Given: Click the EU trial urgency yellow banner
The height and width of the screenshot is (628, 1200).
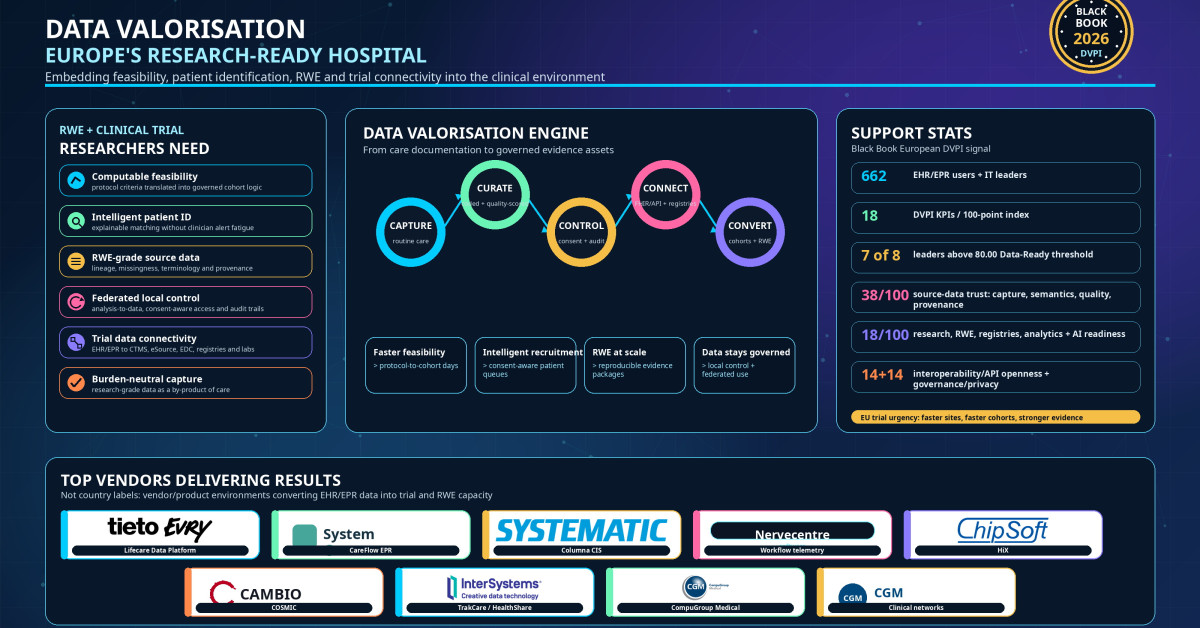Looking at the screenshot, I should (995, 417).
